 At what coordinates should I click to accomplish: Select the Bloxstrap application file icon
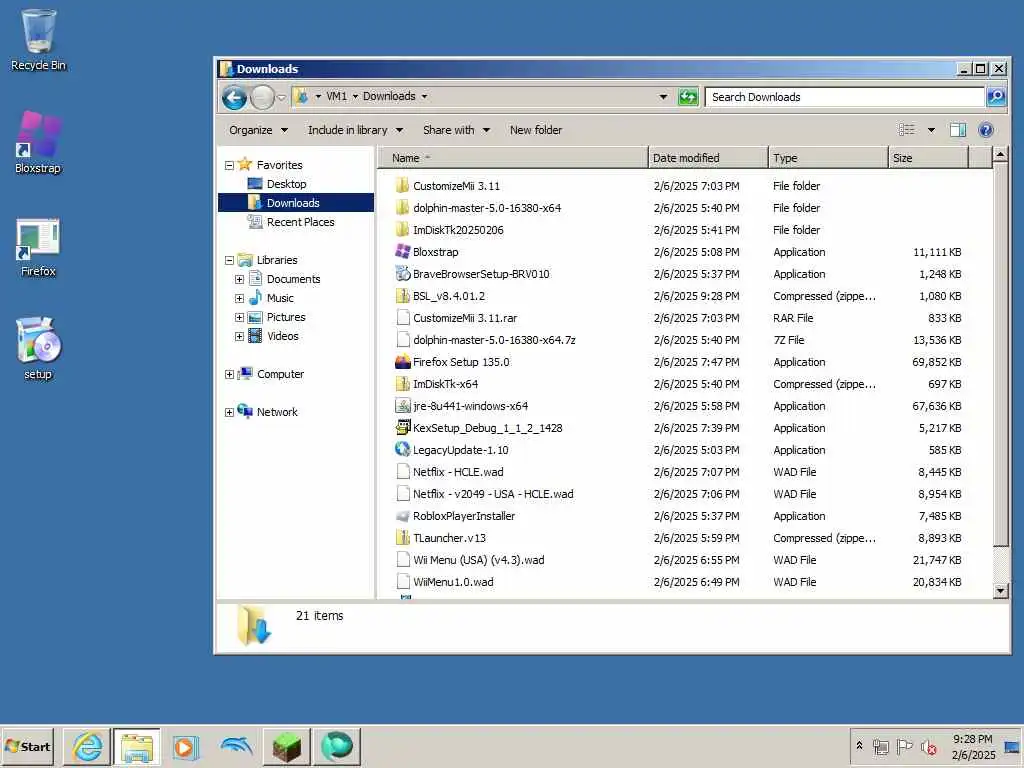(x=403, y=251)
